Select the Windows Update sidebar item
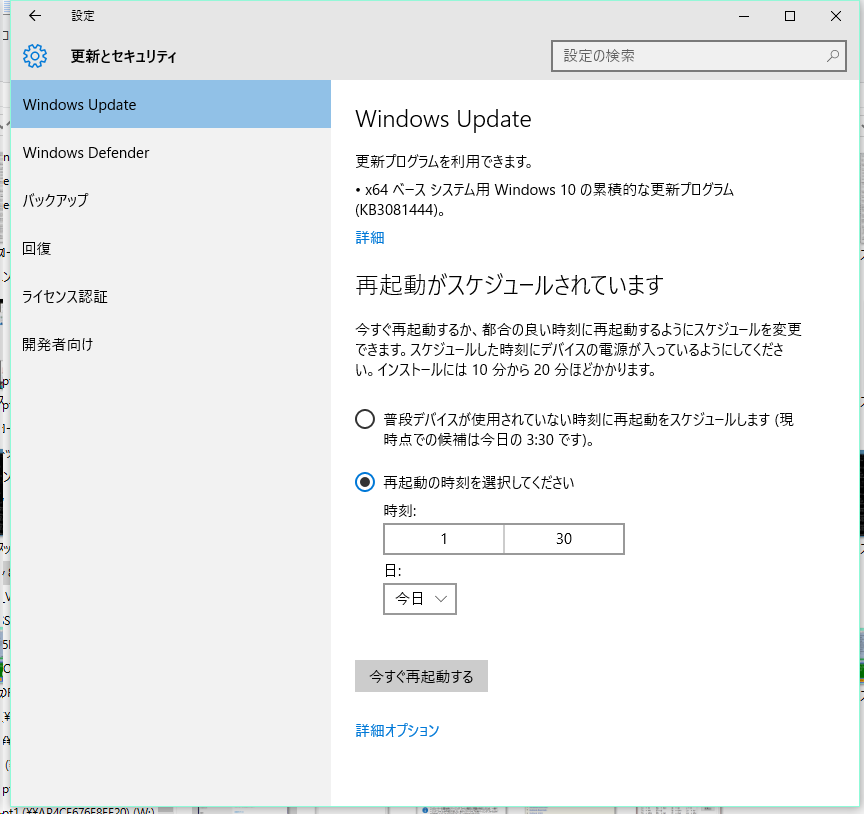Screen dimensions: 864x814 point(171,104)
